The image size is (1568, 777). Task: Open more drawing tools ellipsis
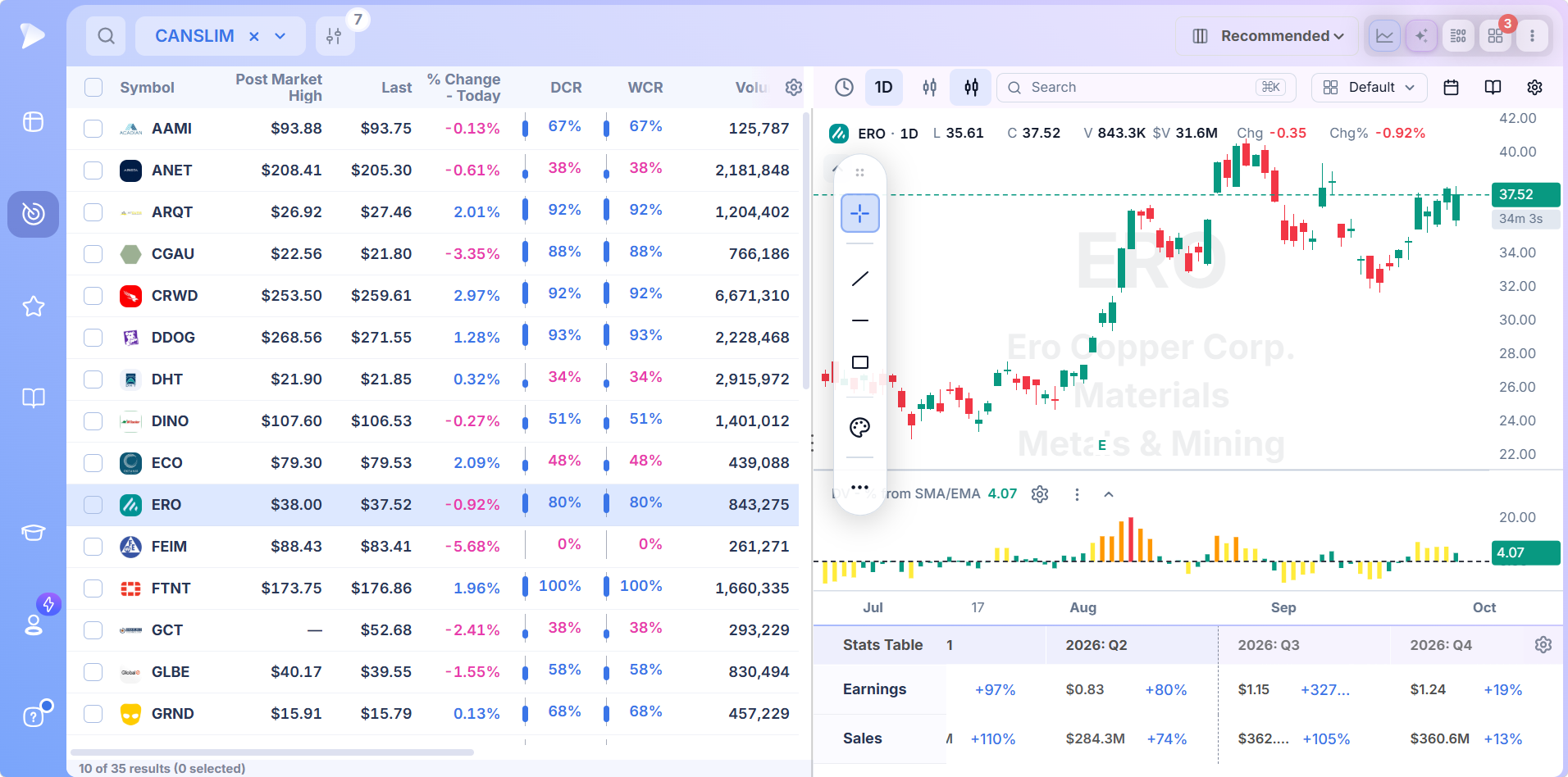coord(859,487)
